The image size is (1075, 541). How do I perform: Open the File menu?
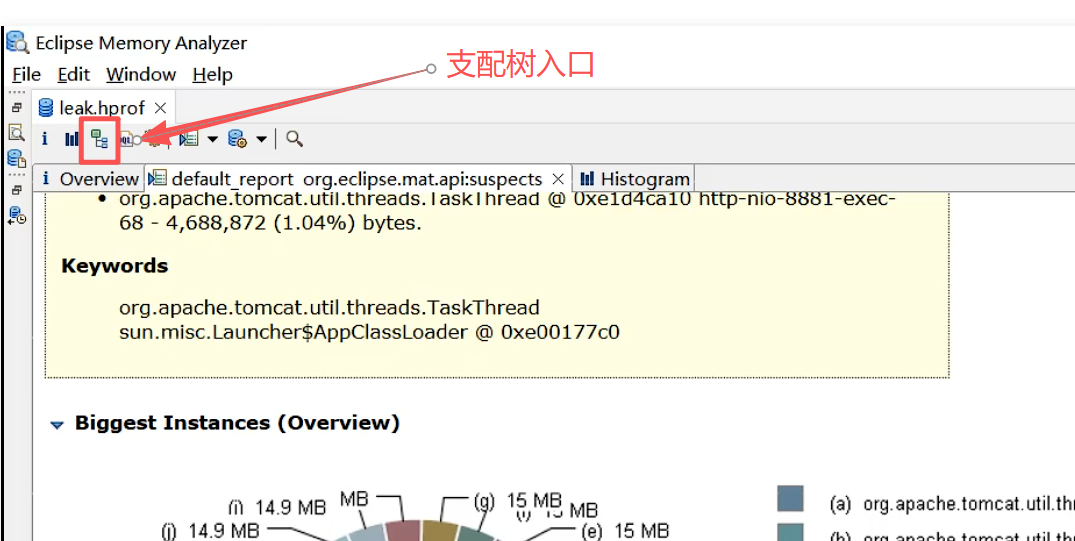(27, 74)
